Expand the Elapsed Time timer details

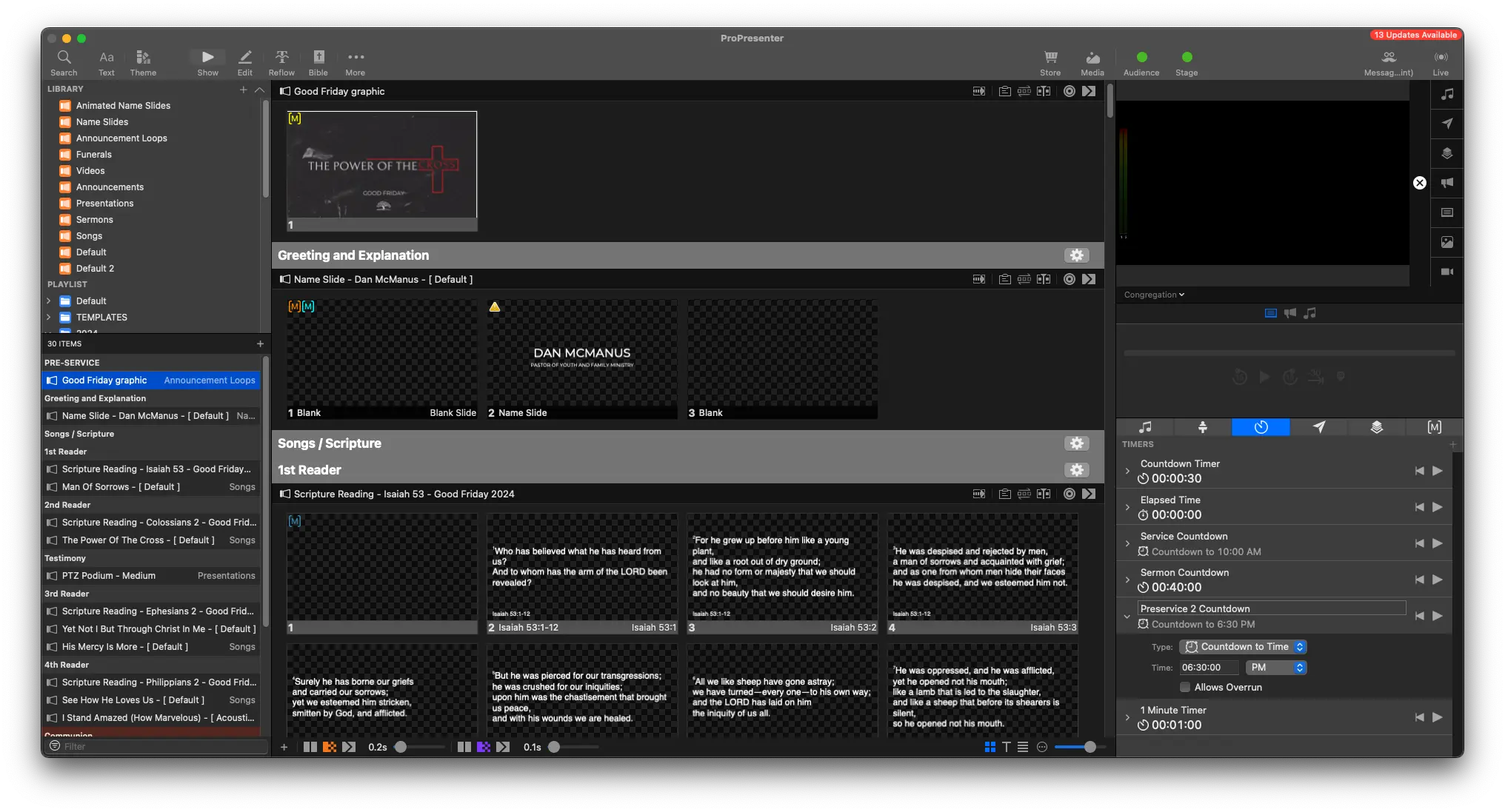[x=1127, y=507]
